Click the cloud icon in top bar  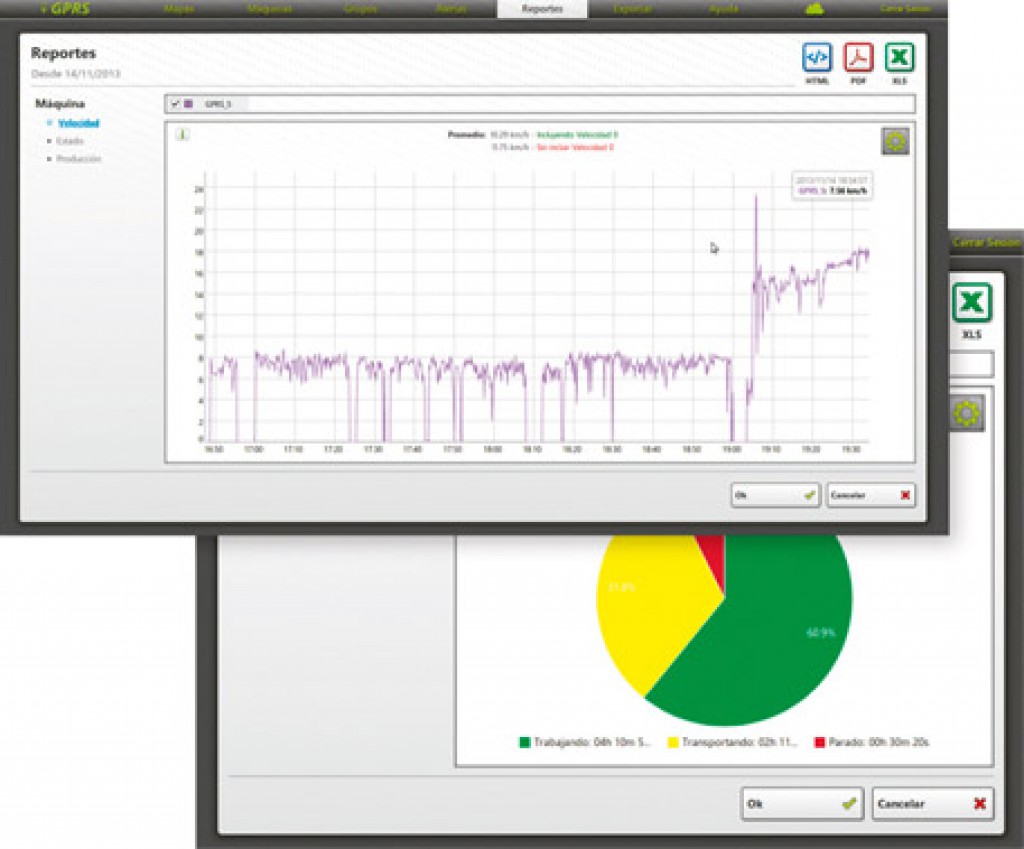(x=813, y=9)
